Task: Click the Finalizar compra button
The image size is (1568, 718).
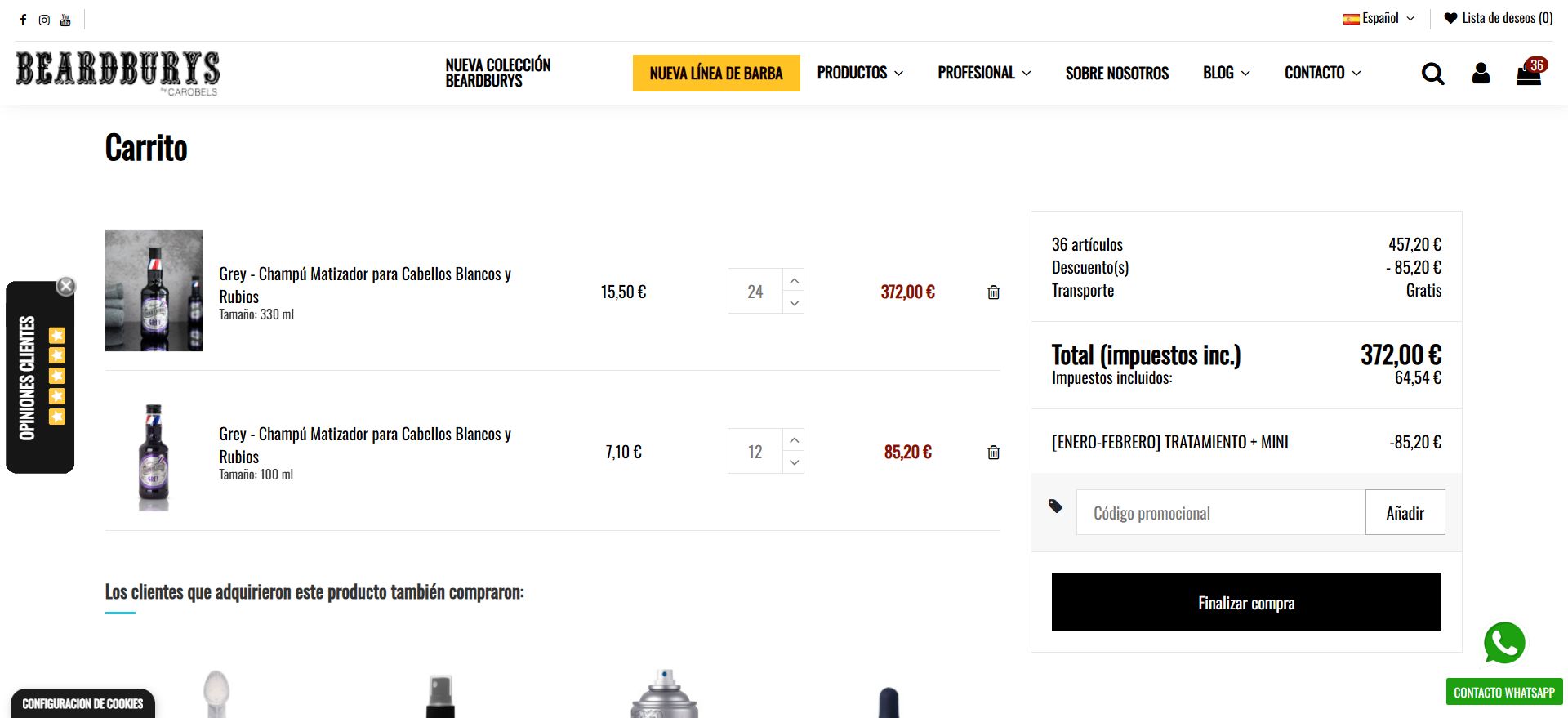Action: [1246, 602]
